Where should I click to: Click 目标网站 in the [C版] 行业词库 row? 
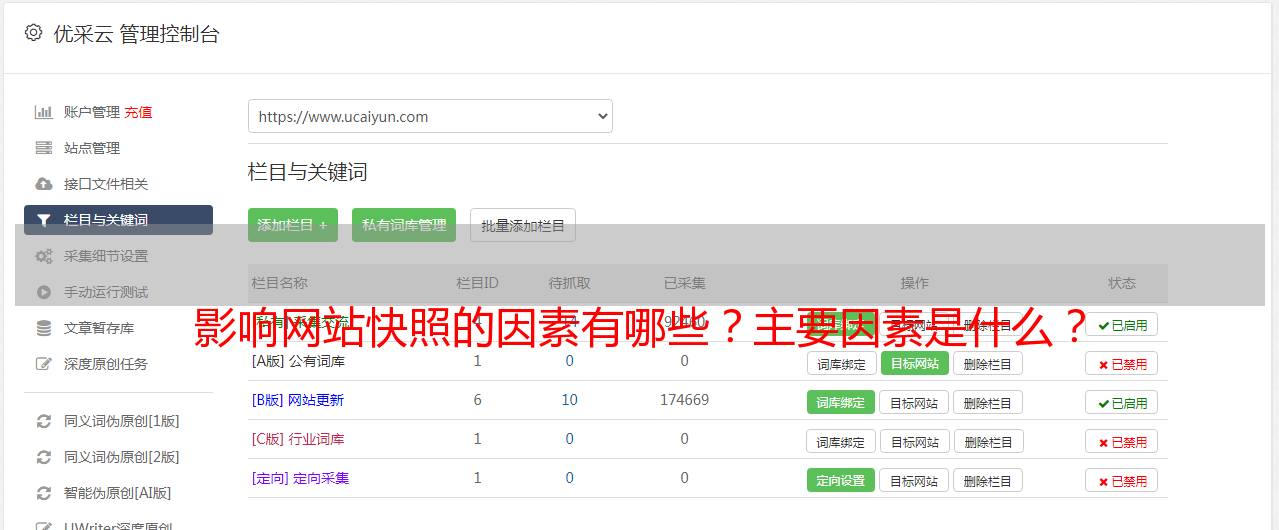[x=914, y=442]
